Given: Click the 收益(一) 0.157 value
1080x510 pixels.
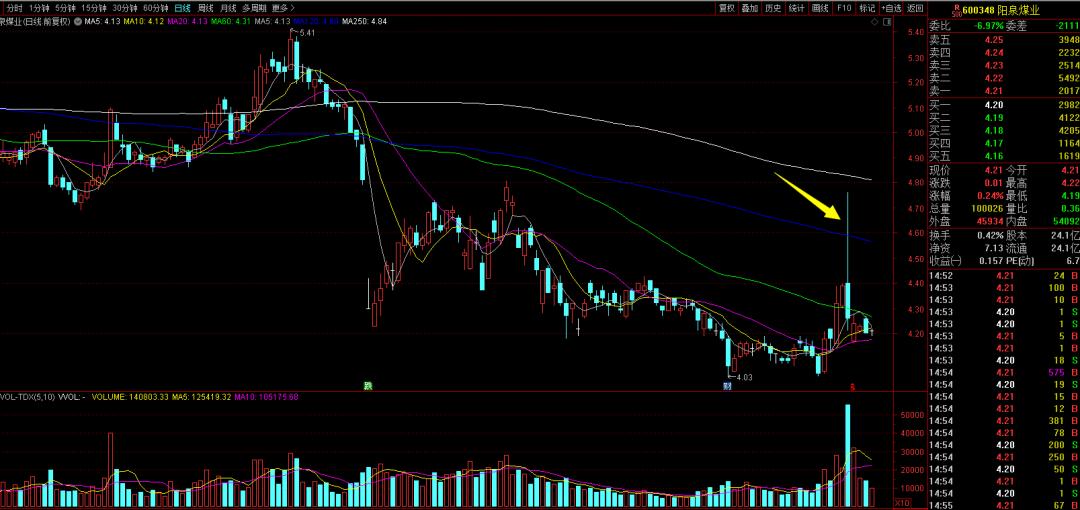Looking at the screenshot, I should 990,261.
